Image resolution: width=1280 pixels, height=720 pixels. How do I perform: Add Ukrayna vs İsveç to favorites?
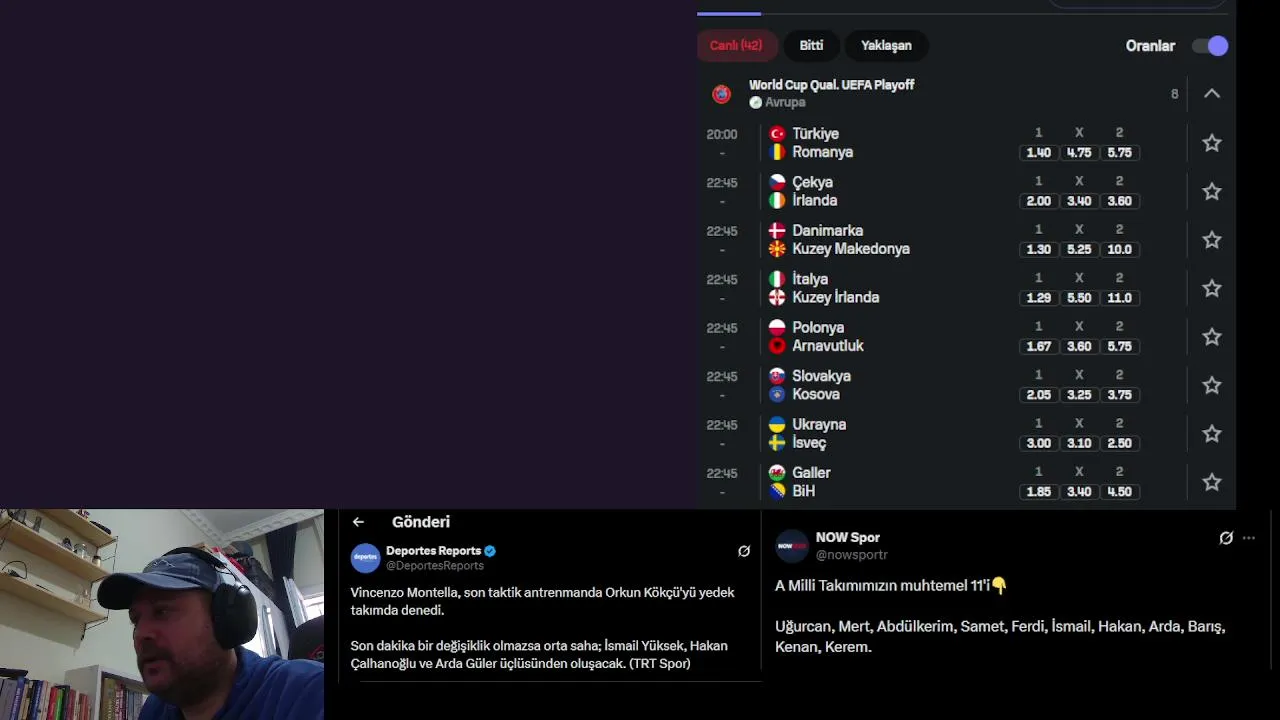pyautogui.click(x=1211, y=434)
